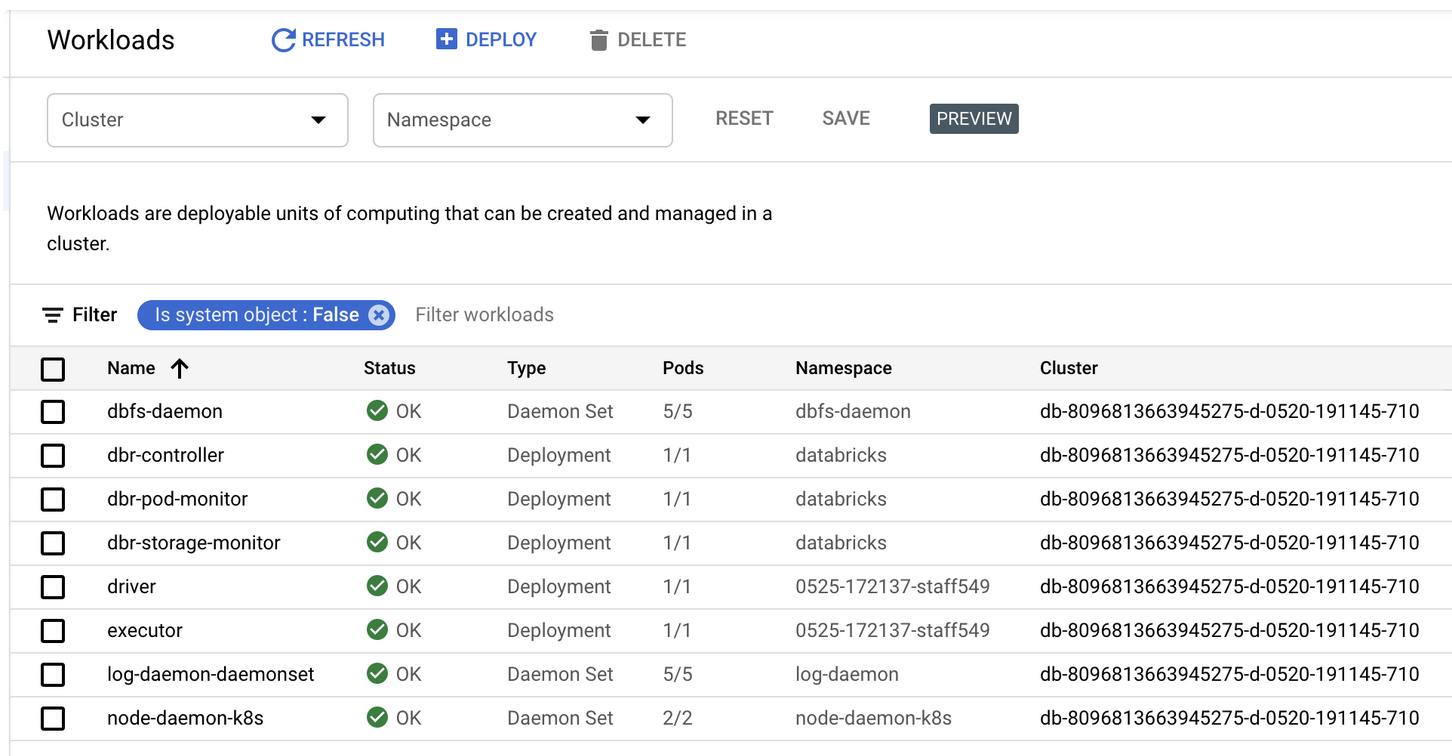Click the Daemon Set type in log-daemon-daemonset row
1452x756 pixels.
(x=560, y=675)
